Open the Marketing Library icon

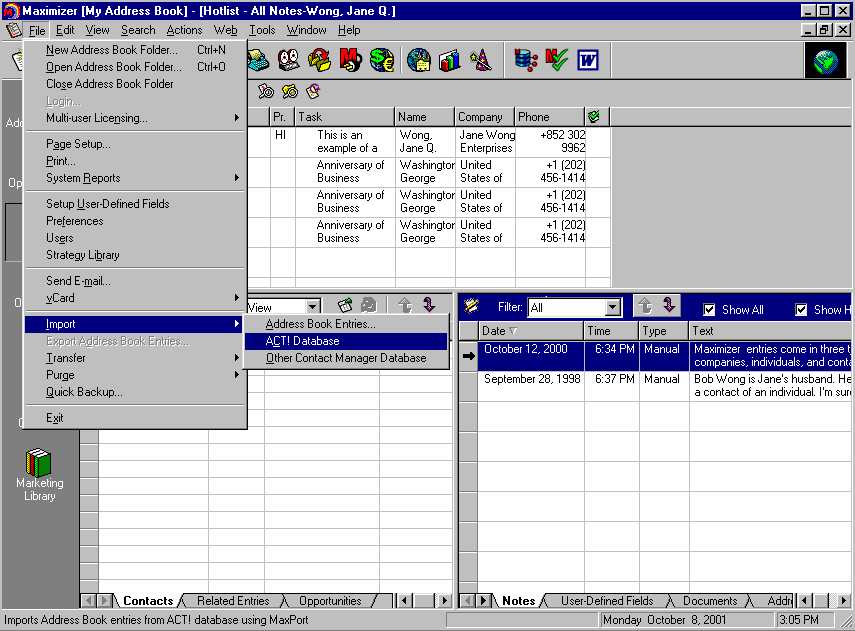pos(39,464)
